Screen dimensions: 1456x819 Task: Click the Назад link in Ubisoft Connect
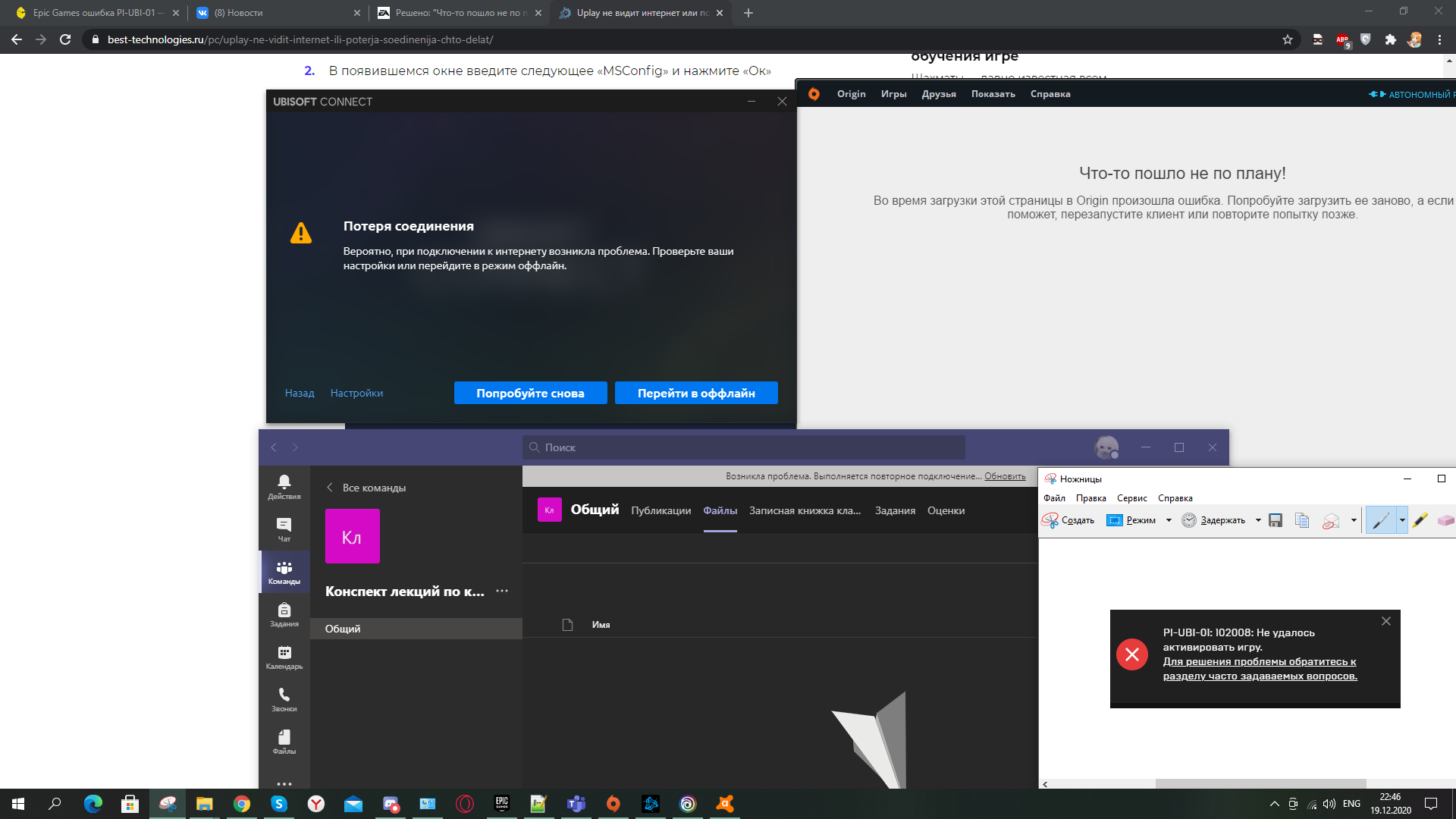point(300,393)
